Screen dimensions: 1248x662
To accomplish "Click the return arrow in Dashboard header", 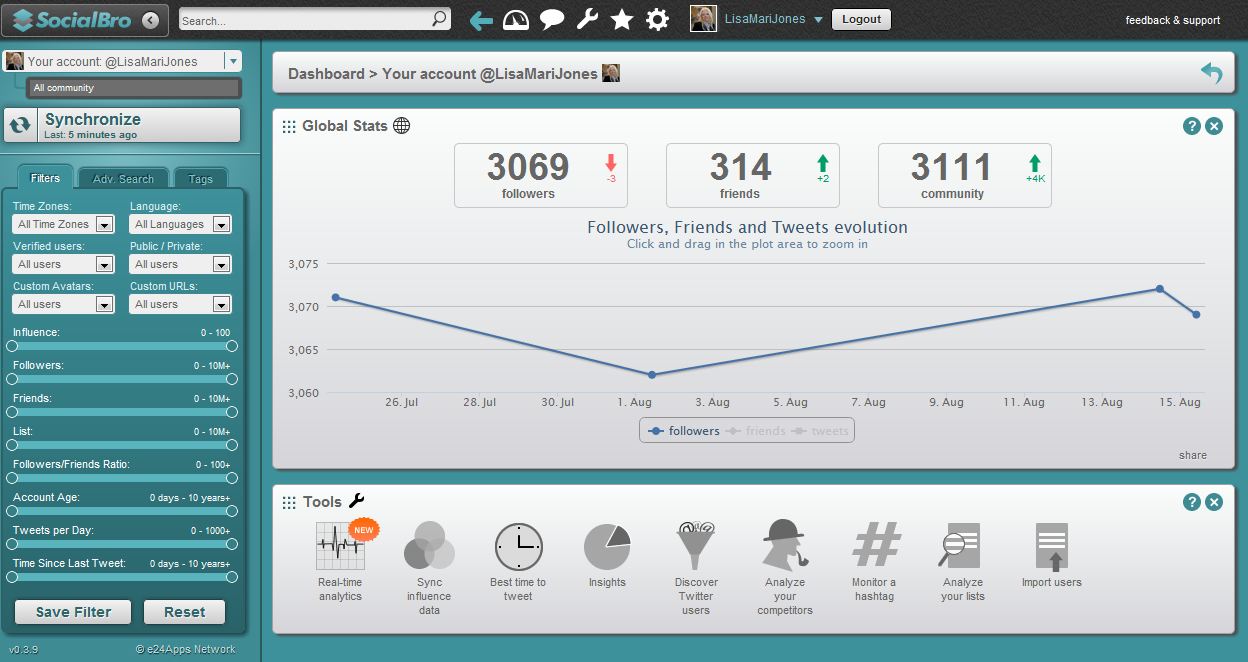I will (1211, 73).
